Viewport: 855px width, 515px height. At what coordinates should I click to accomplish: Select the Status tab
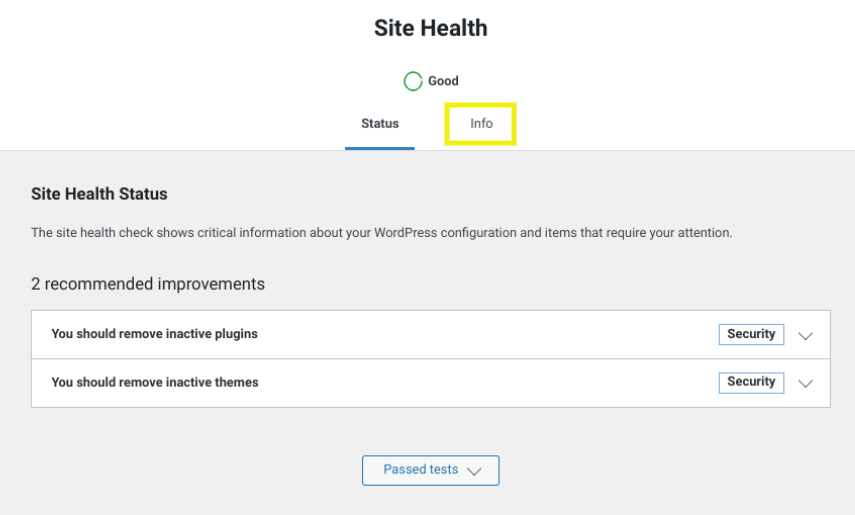click(x=380, y=124)
